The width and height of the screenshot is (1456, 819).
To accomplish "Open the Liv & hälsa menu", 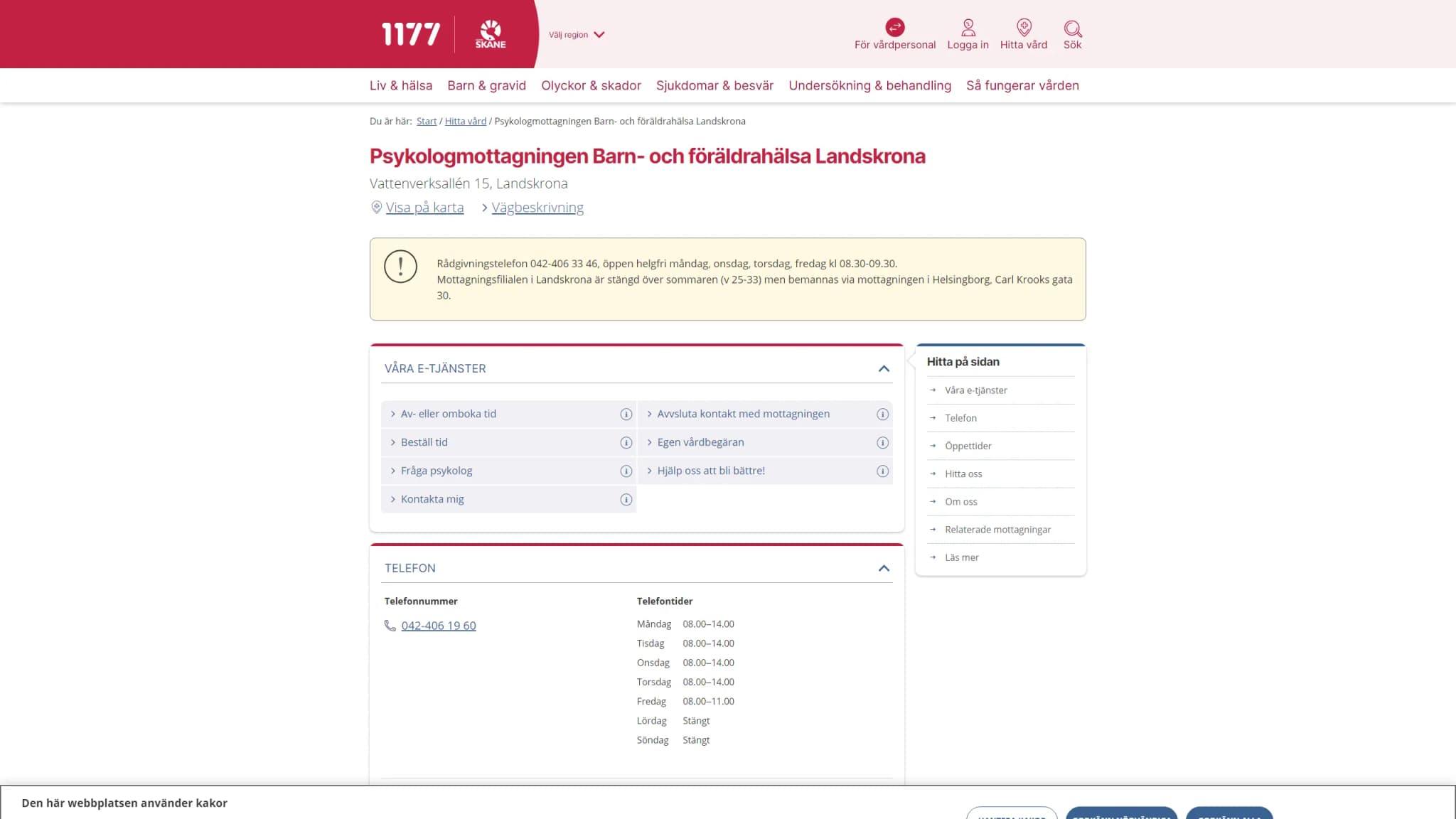I will tap(401, 85).
